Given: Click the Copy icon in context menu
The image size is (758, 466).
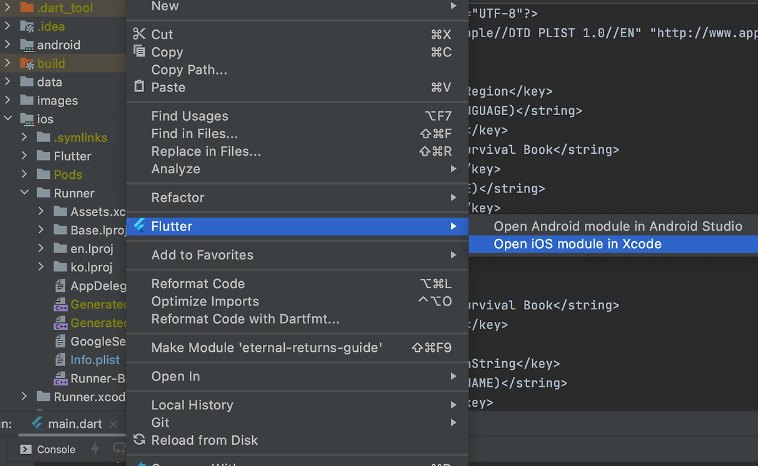Looking at the screenshot, I should (x=139, y=52).
